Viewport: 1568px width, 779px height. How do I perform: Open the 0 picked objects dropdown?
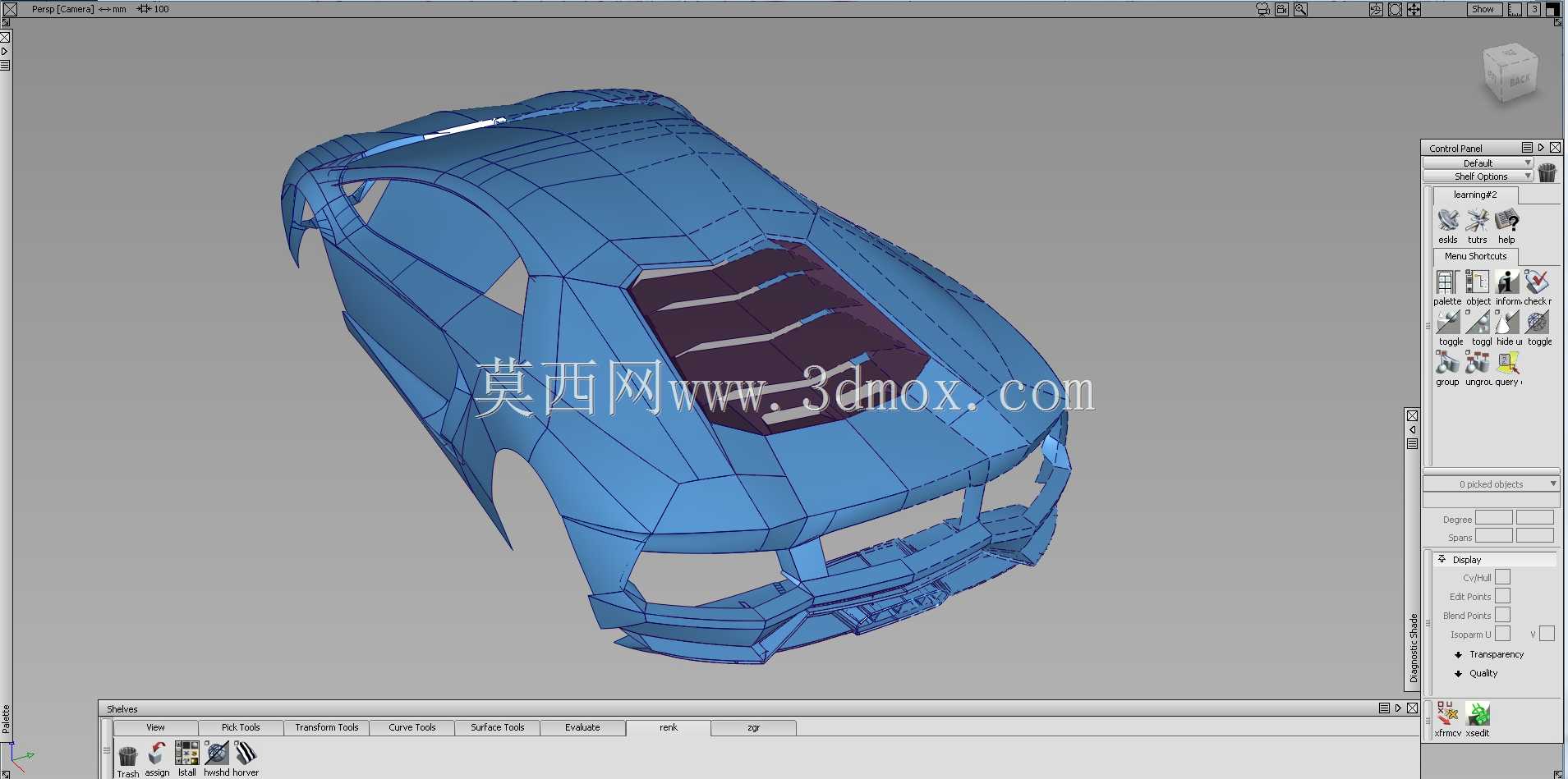point(1491,484)
